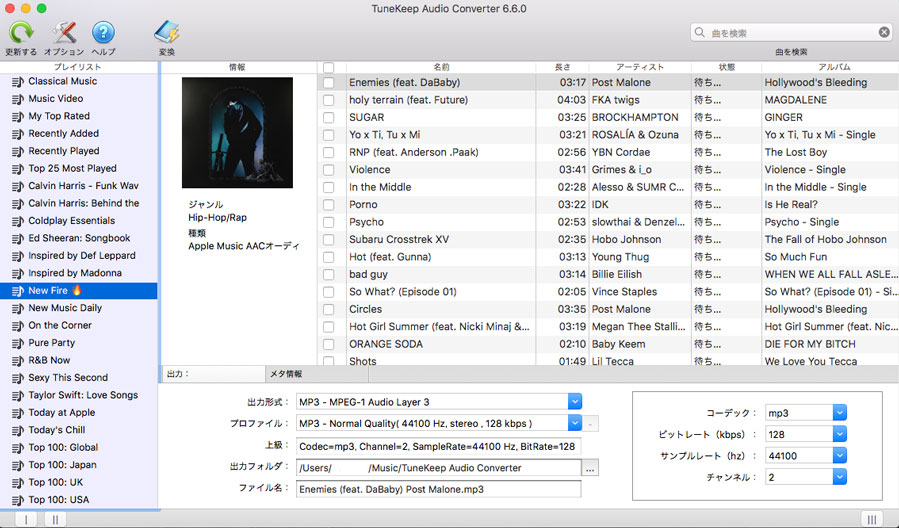Click the magnifier icon in search box
The width and height of the screenshot is (899, 528).
tap(699, 32)
